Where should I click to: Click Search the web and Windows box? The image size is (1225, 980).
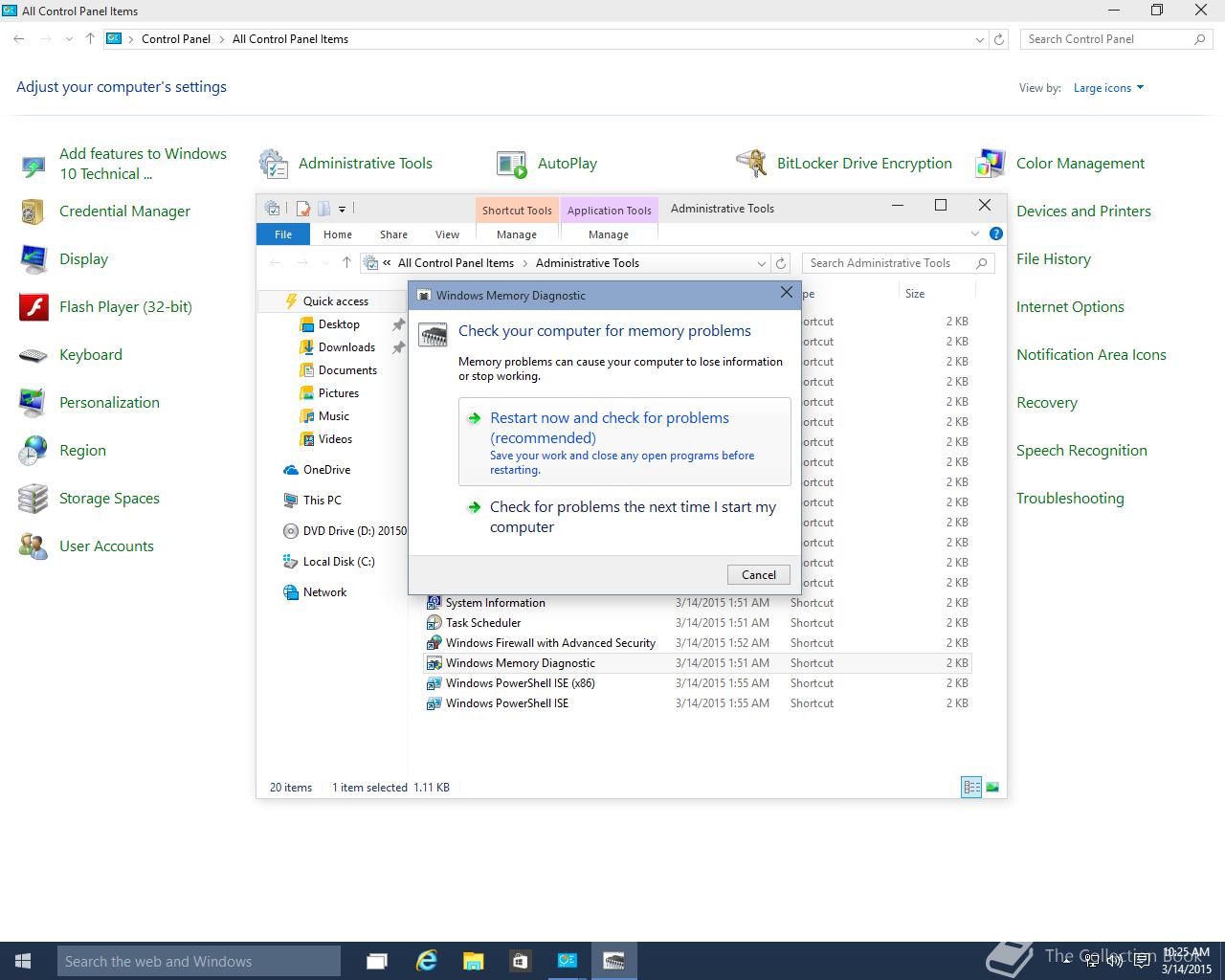point(199,961)
